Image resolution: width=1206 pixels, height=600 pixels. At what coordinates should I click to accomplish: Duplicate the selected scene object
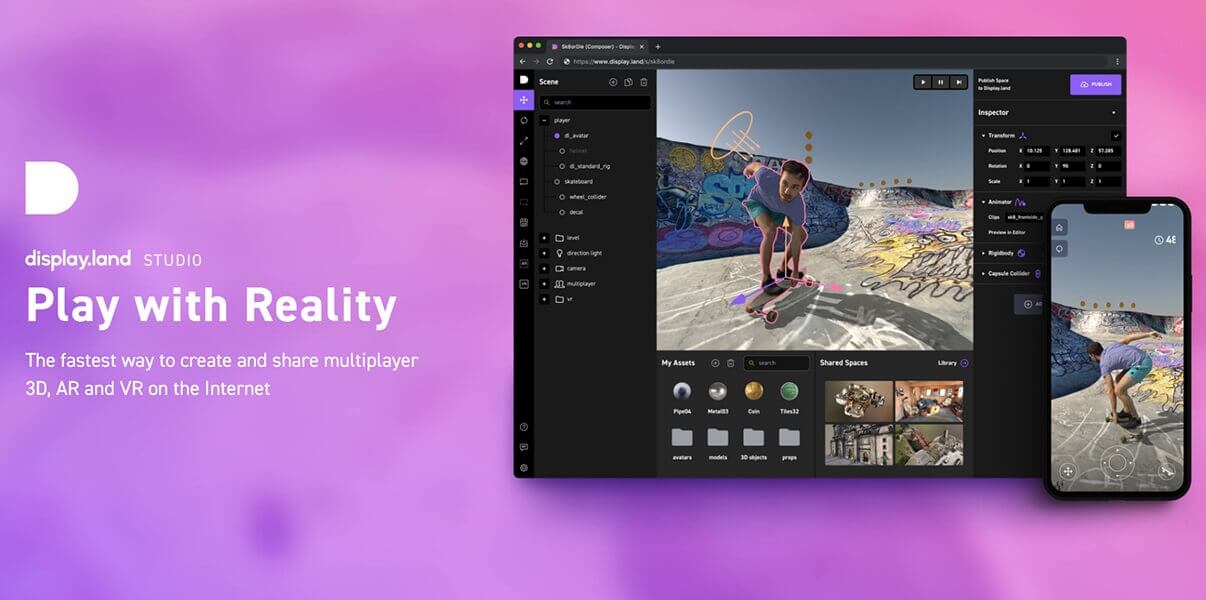point(628,82)
